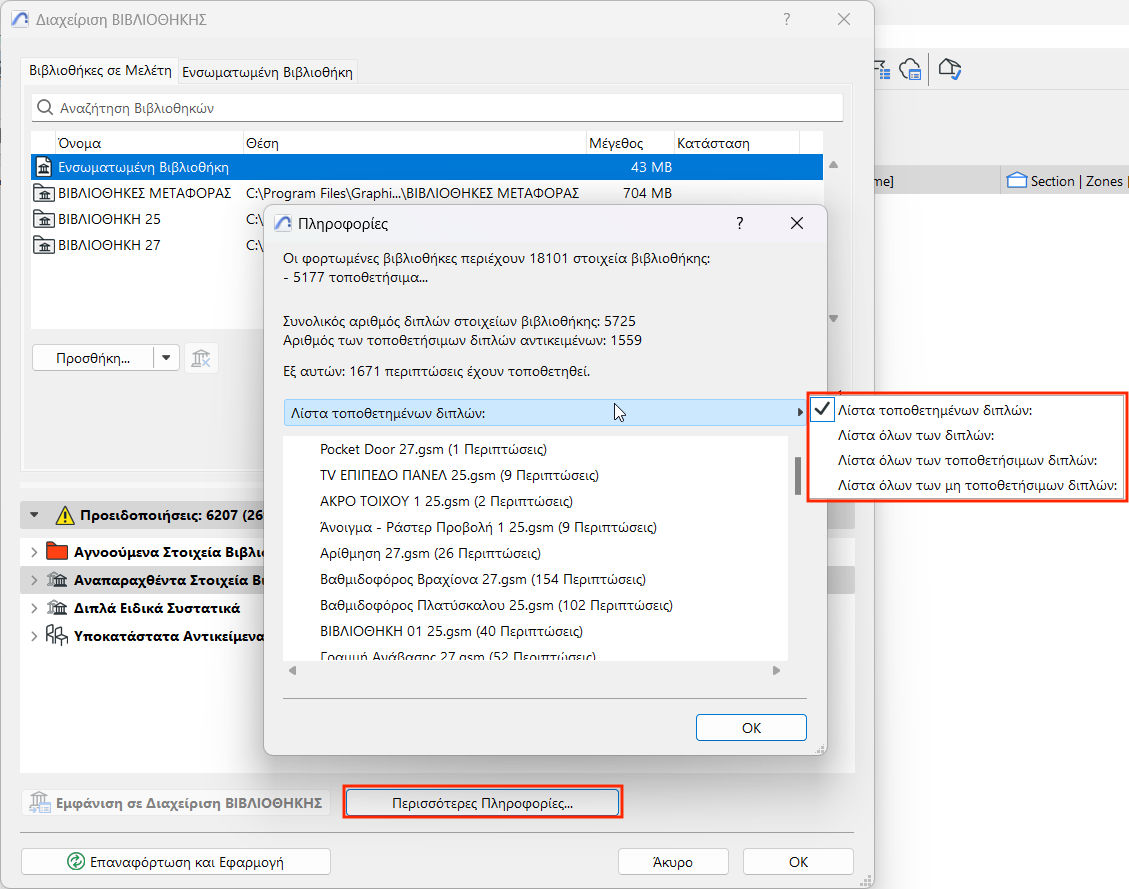
Task: Sort by the Μέγεθος column header
Action: [630, 143]
